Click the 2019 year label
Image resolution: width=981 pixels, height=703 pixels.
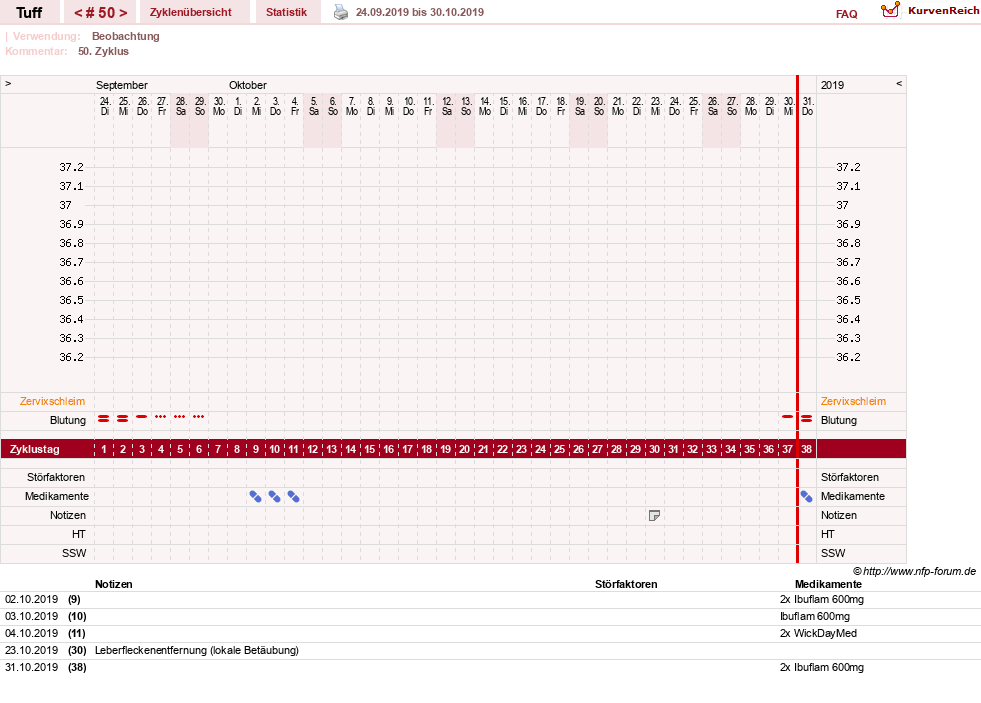833,85
